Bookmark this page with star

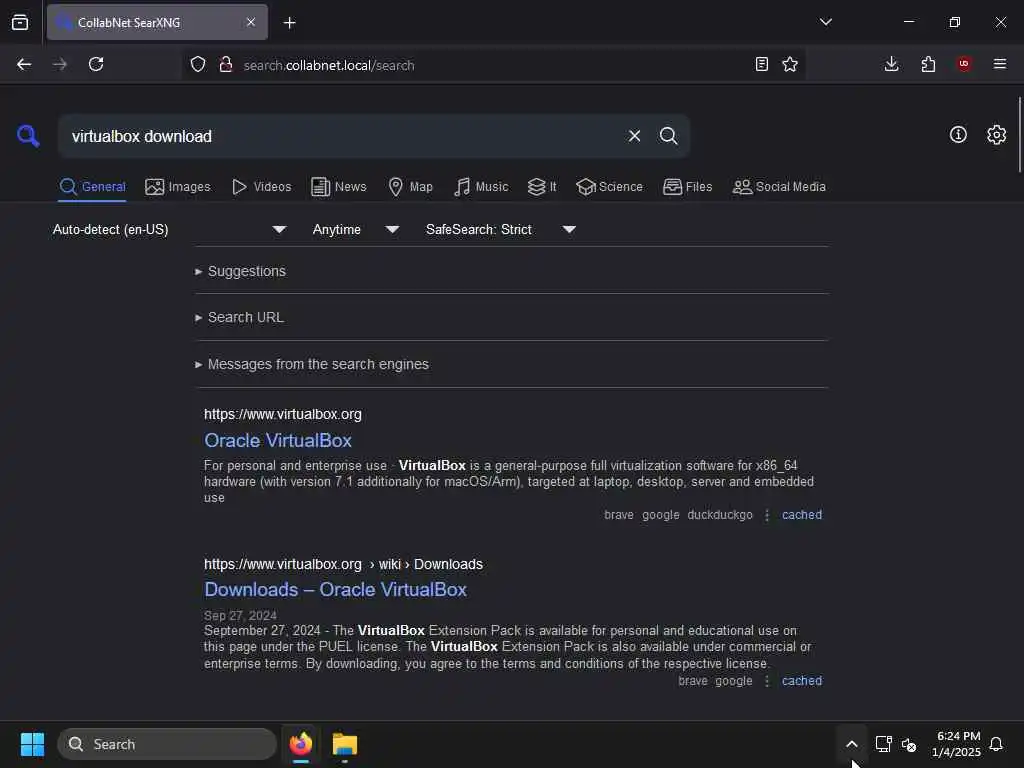[790, 64]
